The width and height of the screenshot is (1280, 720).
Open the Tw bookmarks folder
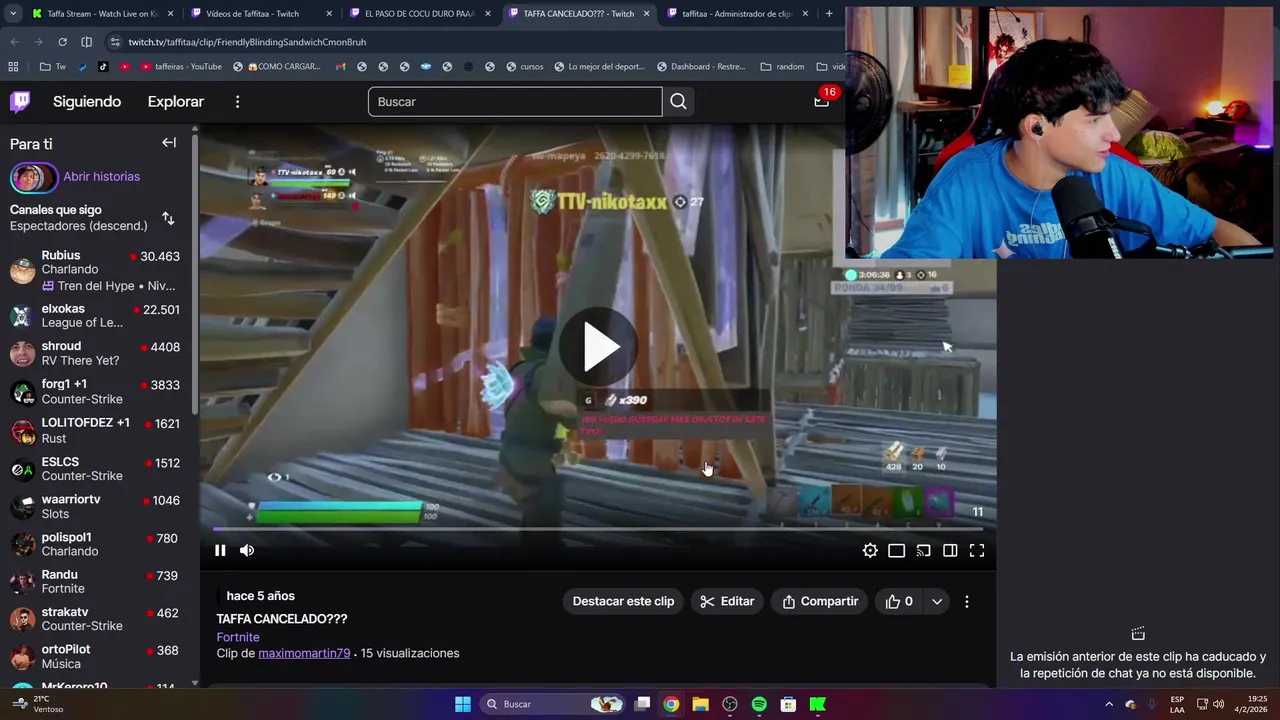pyautogui.click(x=53, y=67)
